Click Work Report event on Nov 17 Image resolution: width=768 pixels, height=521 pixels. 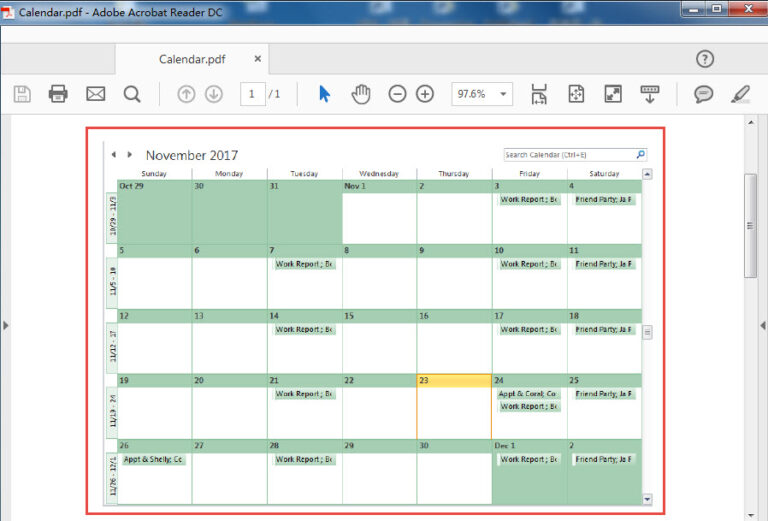529,330
